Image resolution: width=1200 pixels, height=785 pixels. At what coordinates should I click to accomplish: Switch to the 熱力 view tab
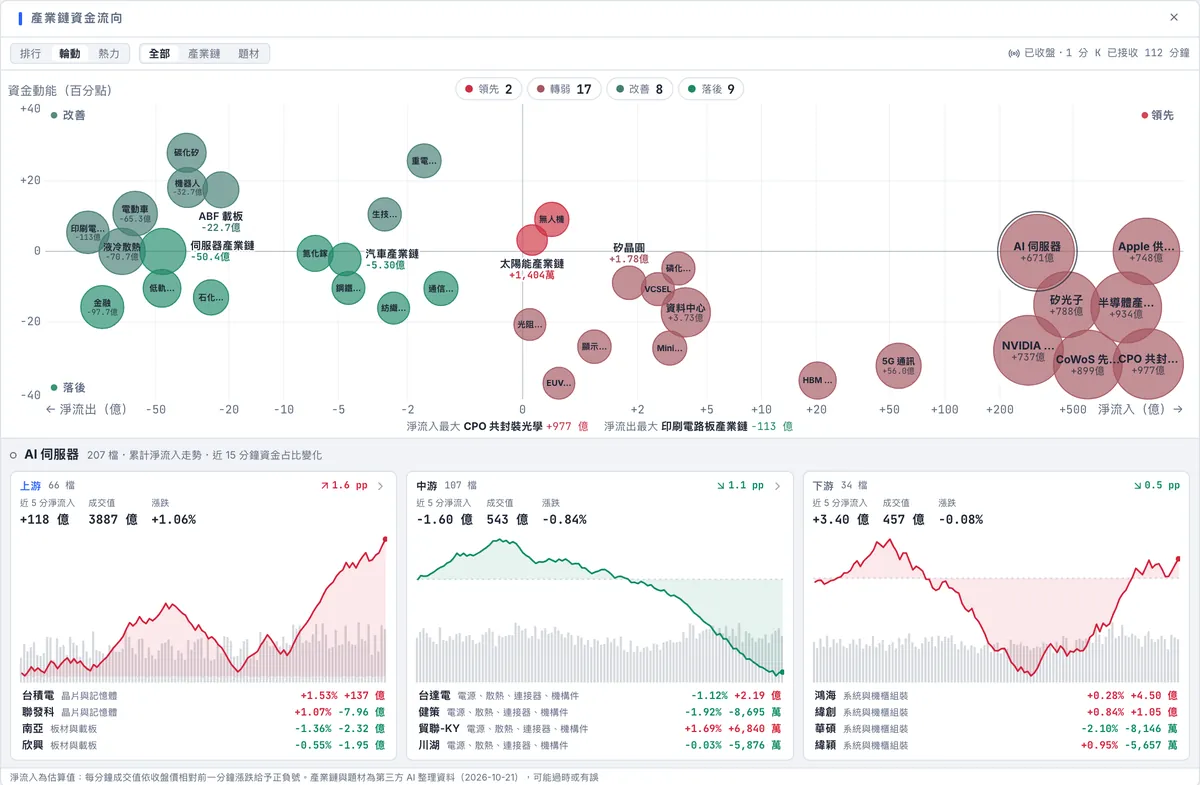point(109,54)
